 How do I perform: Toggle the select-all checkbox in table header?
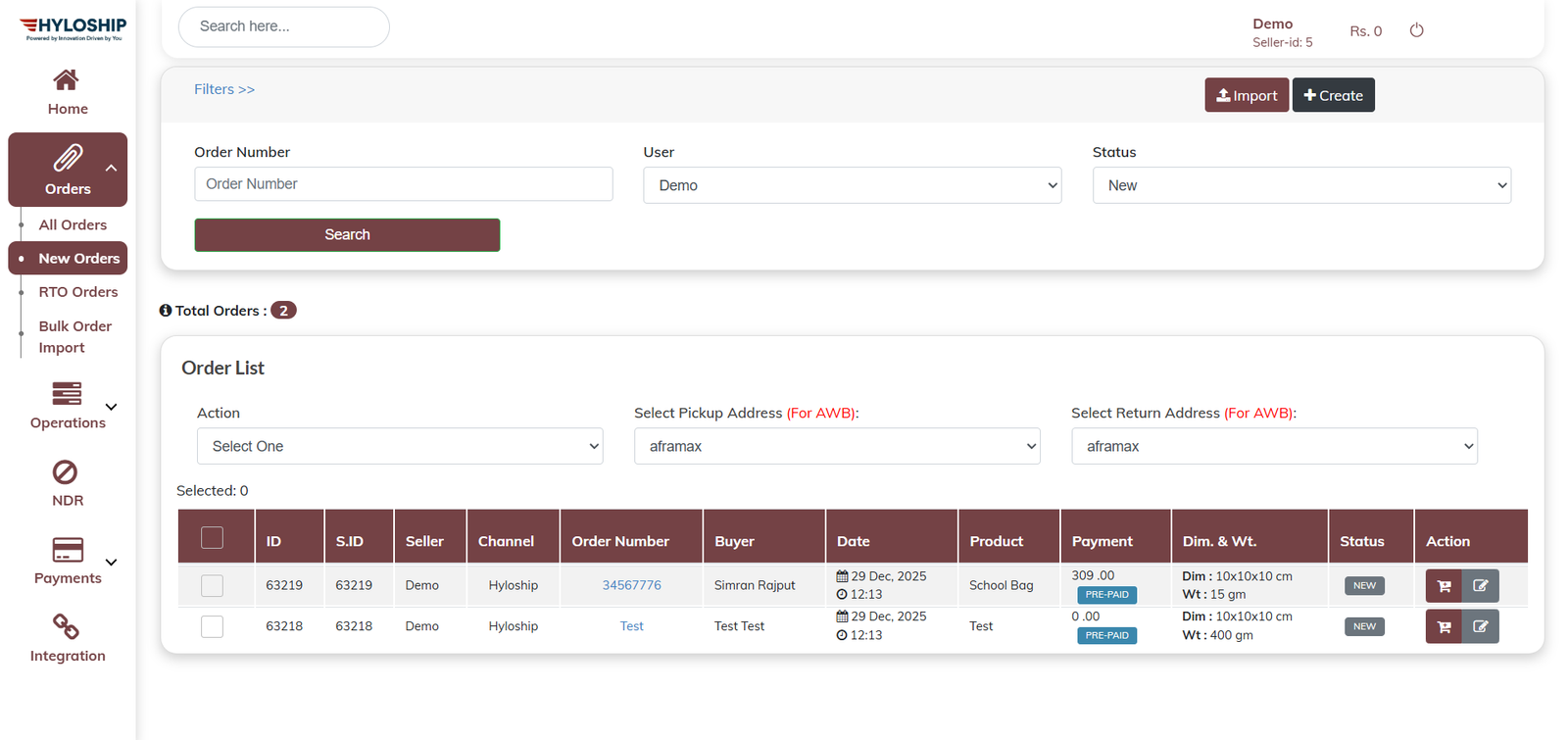click(x=212, y=538)
